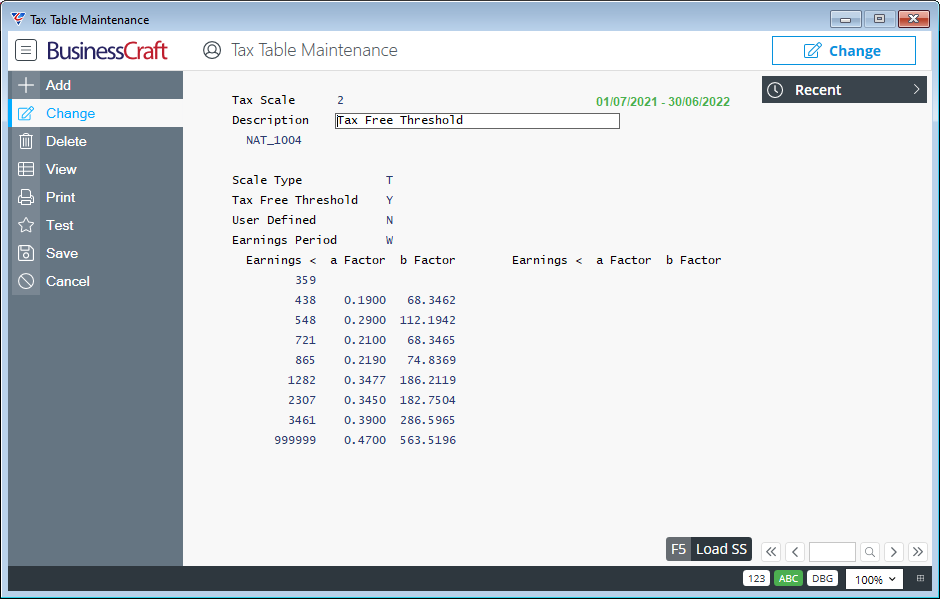This screenshot has width=940, height=599.
Task: Select Print in the sidebar menu
Action: (x=97, y=197)
